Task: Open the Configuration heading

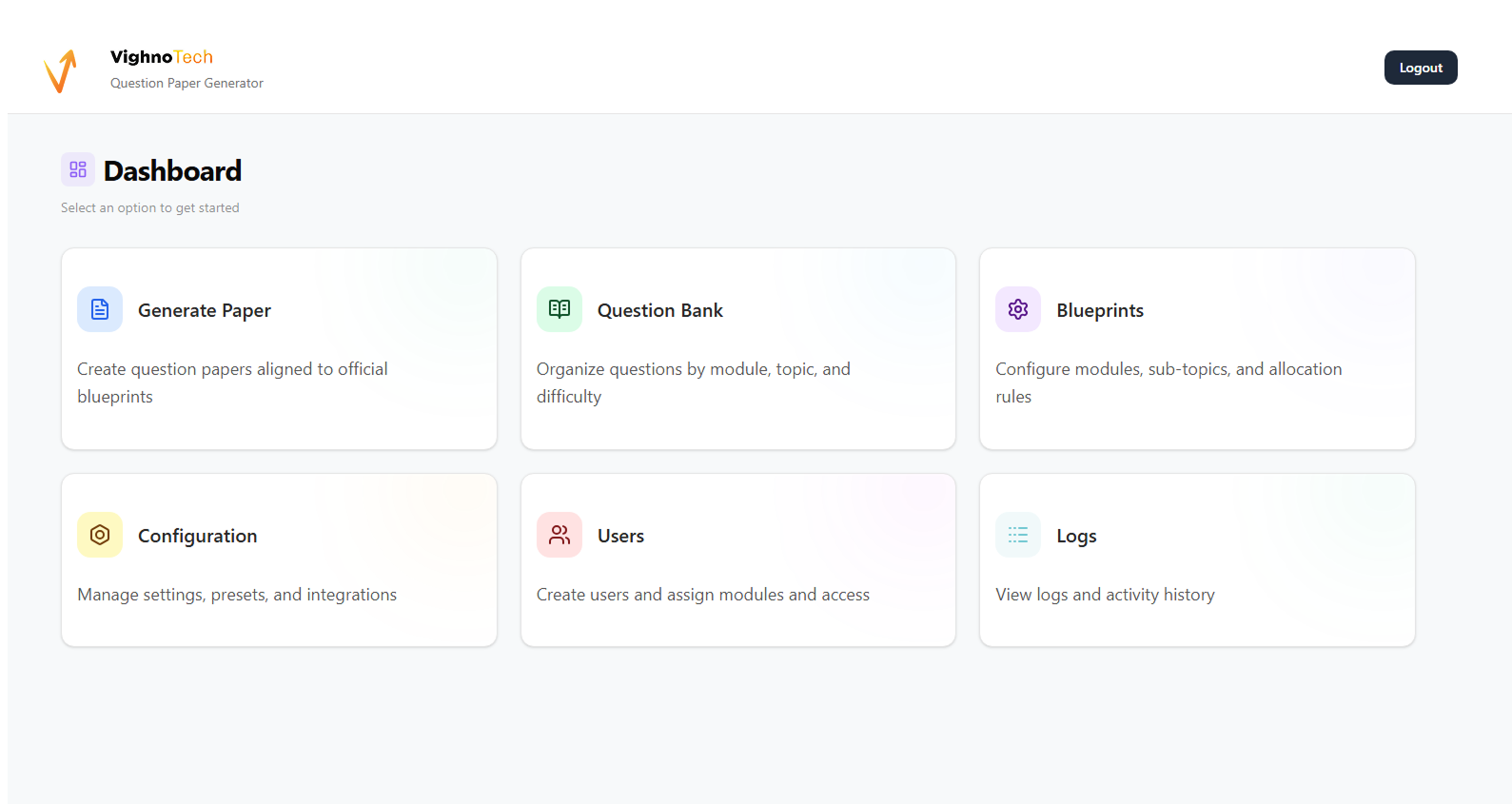Action: pos(197,536)
